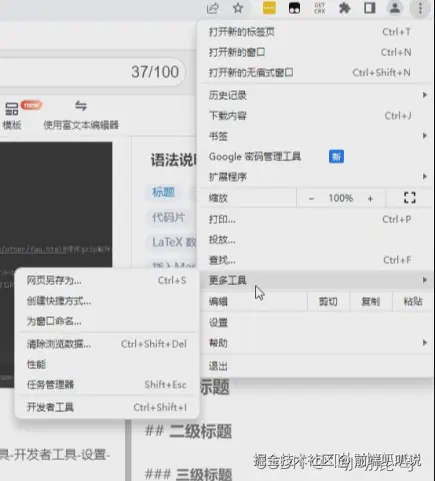Screen dimensions: 435x481
Task: Click the 代码片 syntax tag
Action: click(168, 217)
